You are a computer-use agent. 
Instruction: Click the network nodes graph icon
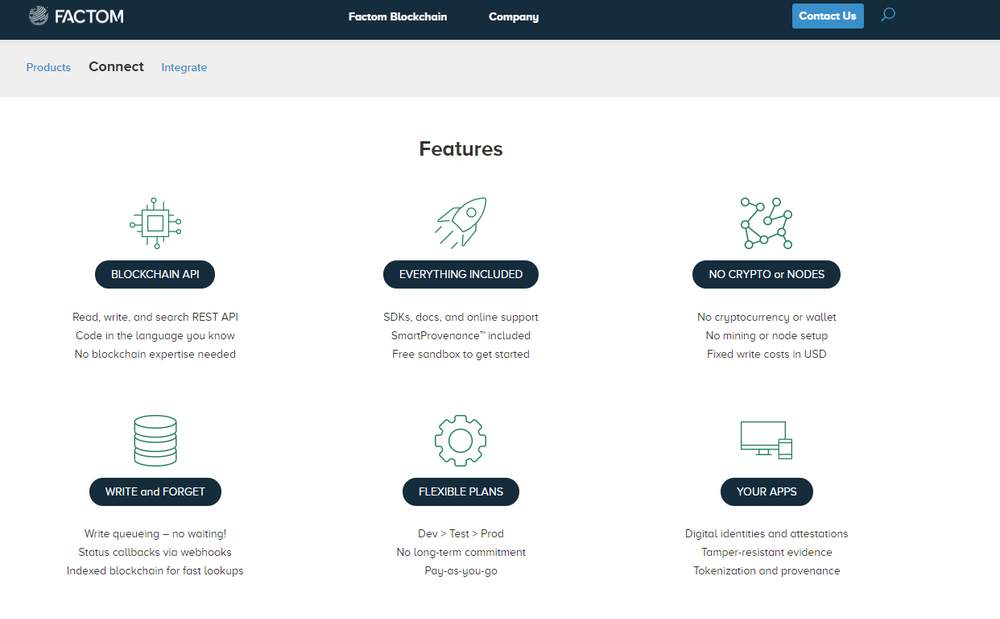[x=766, y=223]
